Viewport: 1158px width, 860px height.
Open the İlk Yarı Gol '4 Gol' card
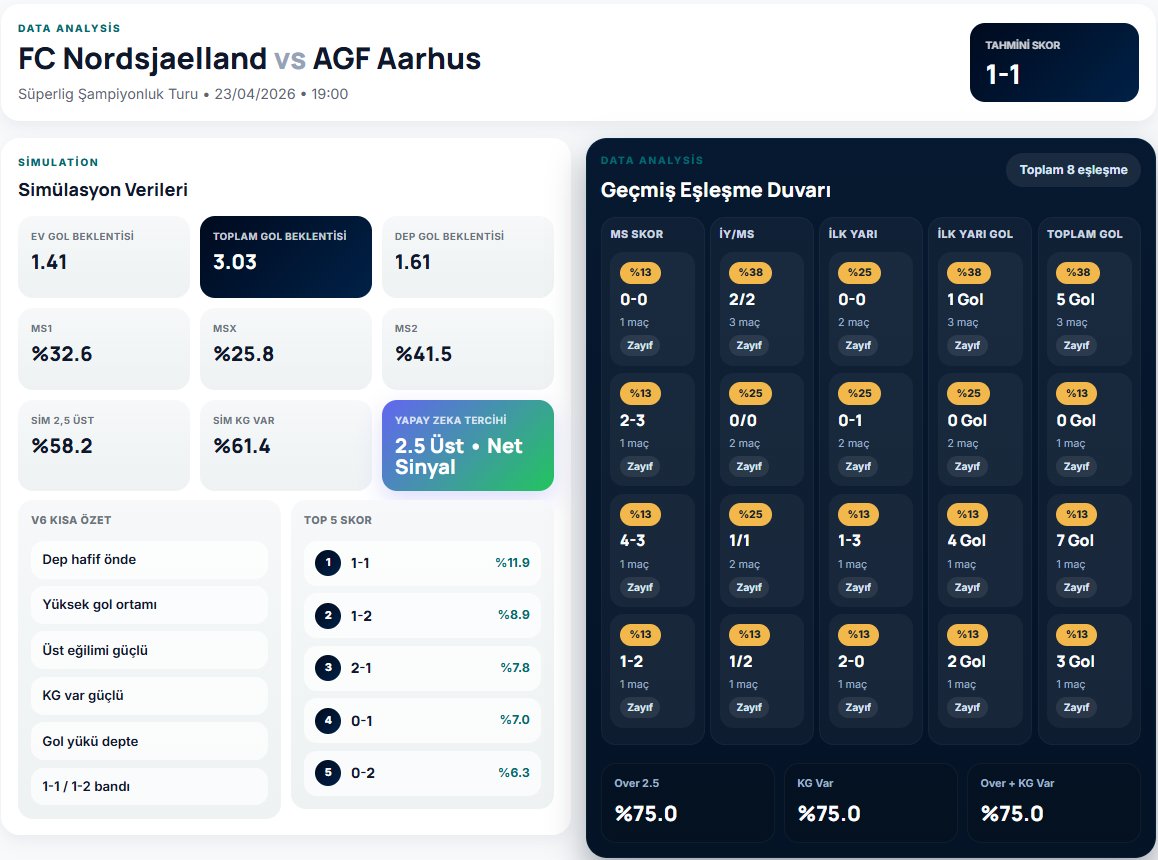(x=980, y=550)
